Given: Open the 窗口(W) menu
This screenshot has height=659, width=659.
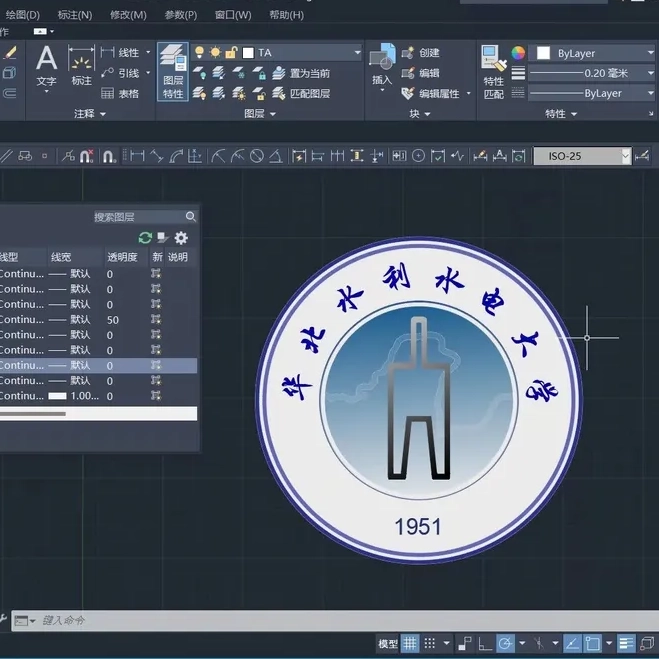Looking at the screenshot, I should [233, 15].
